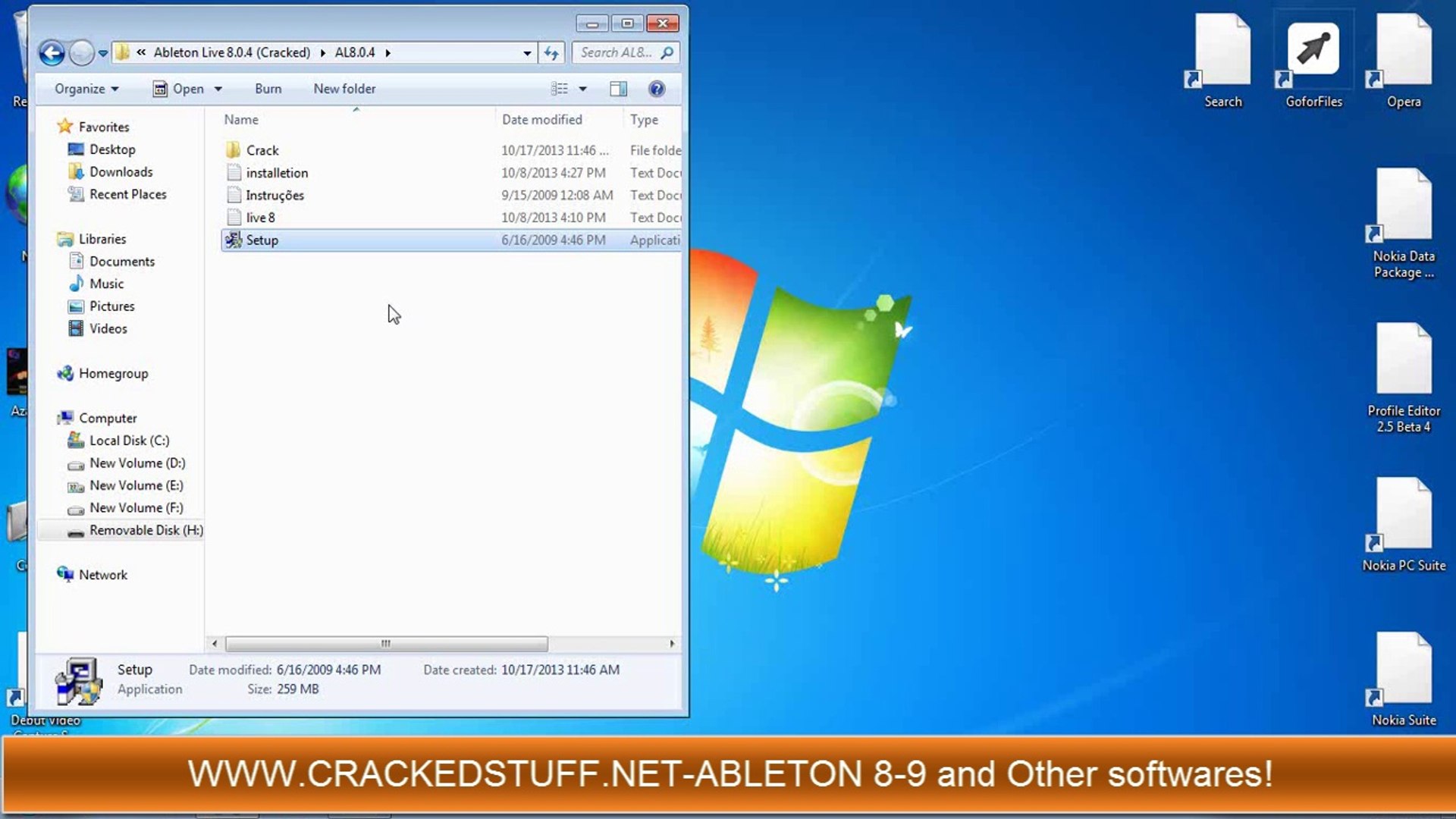Select Downloads in Favorites sidebar
The image size is (1456, 819).
(121, 172)
